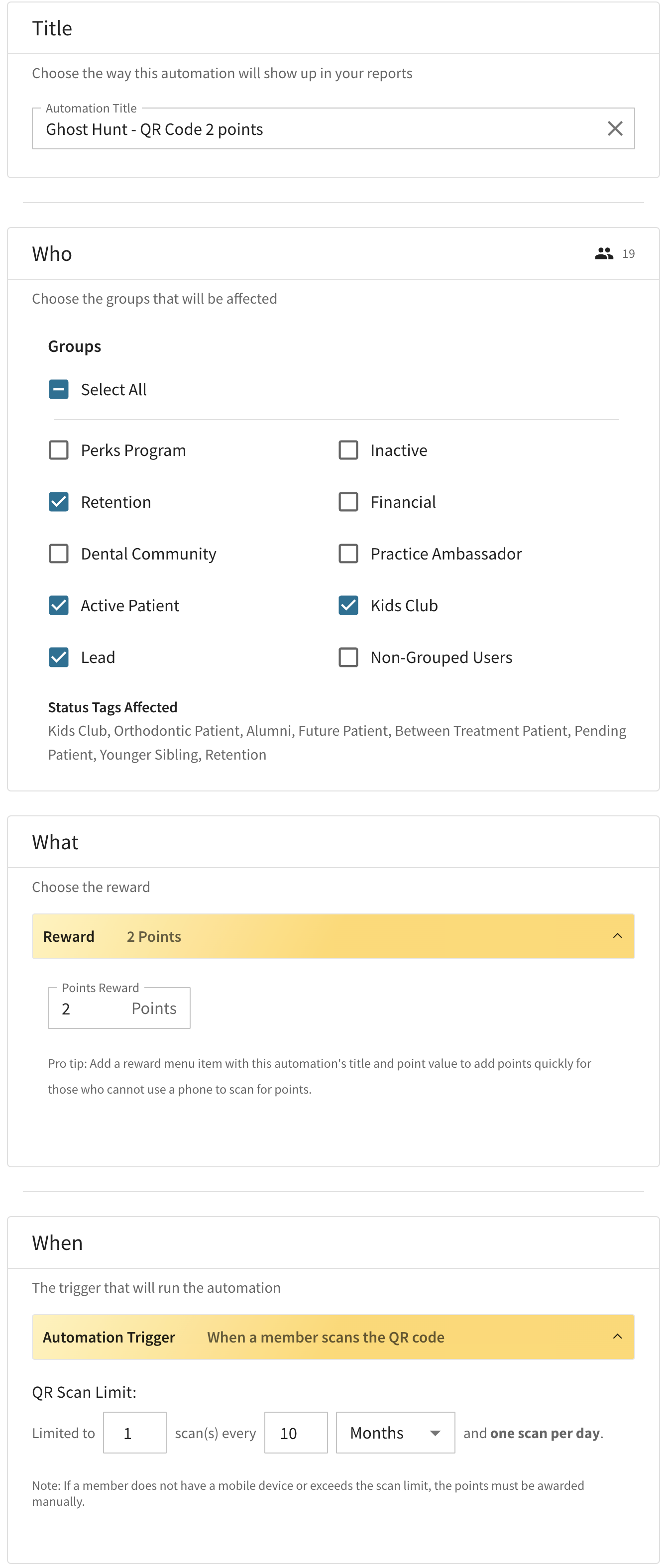Enable the Perks Program group checkbox
667x1568 pixels.
tap(59, 450)
